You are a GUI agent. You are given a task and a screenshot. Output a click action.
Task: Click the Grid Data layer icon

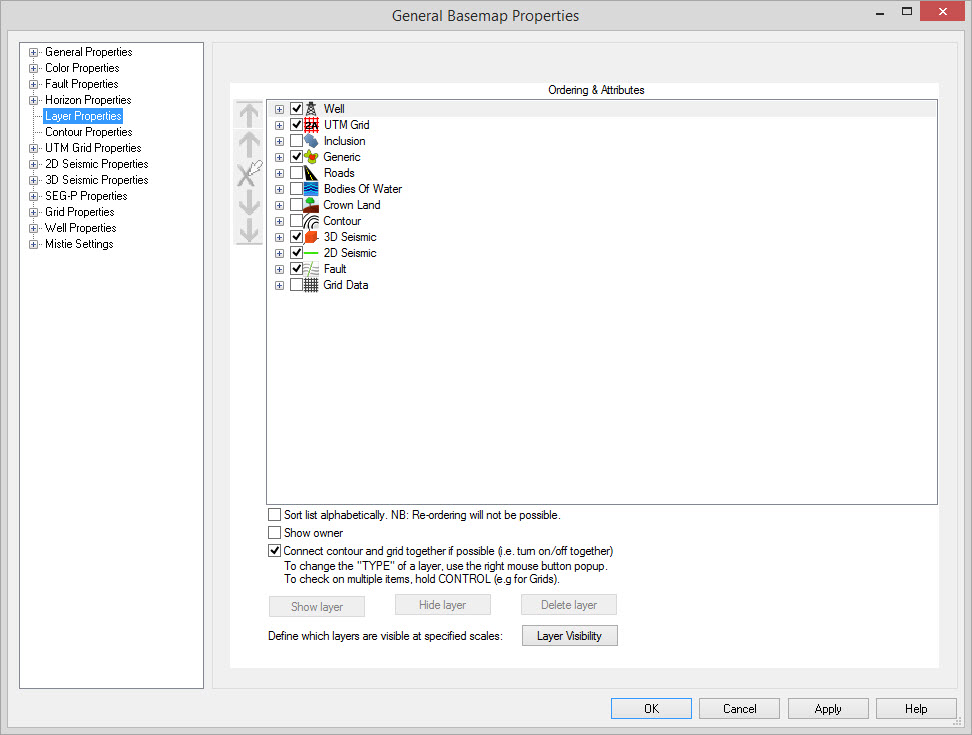tap(312, 285)
